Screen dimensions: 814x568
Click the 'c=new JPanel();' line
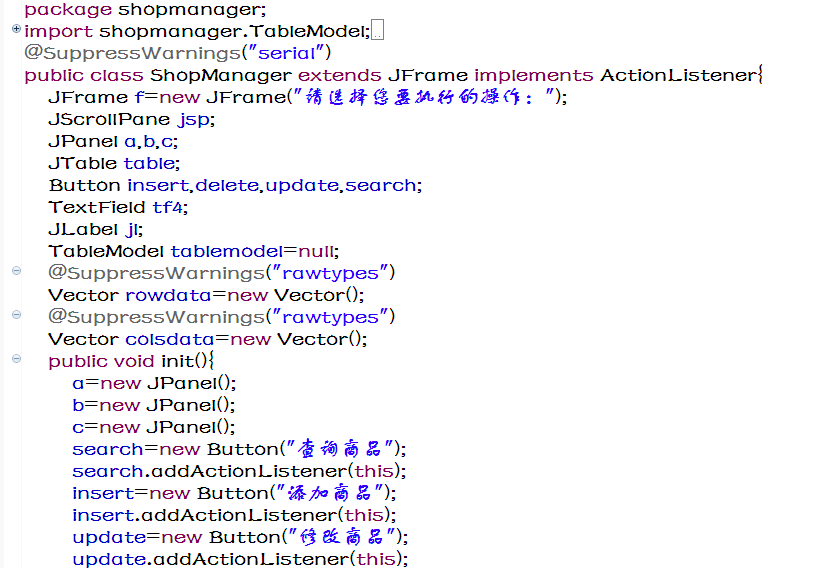click(x=154, y=427)
